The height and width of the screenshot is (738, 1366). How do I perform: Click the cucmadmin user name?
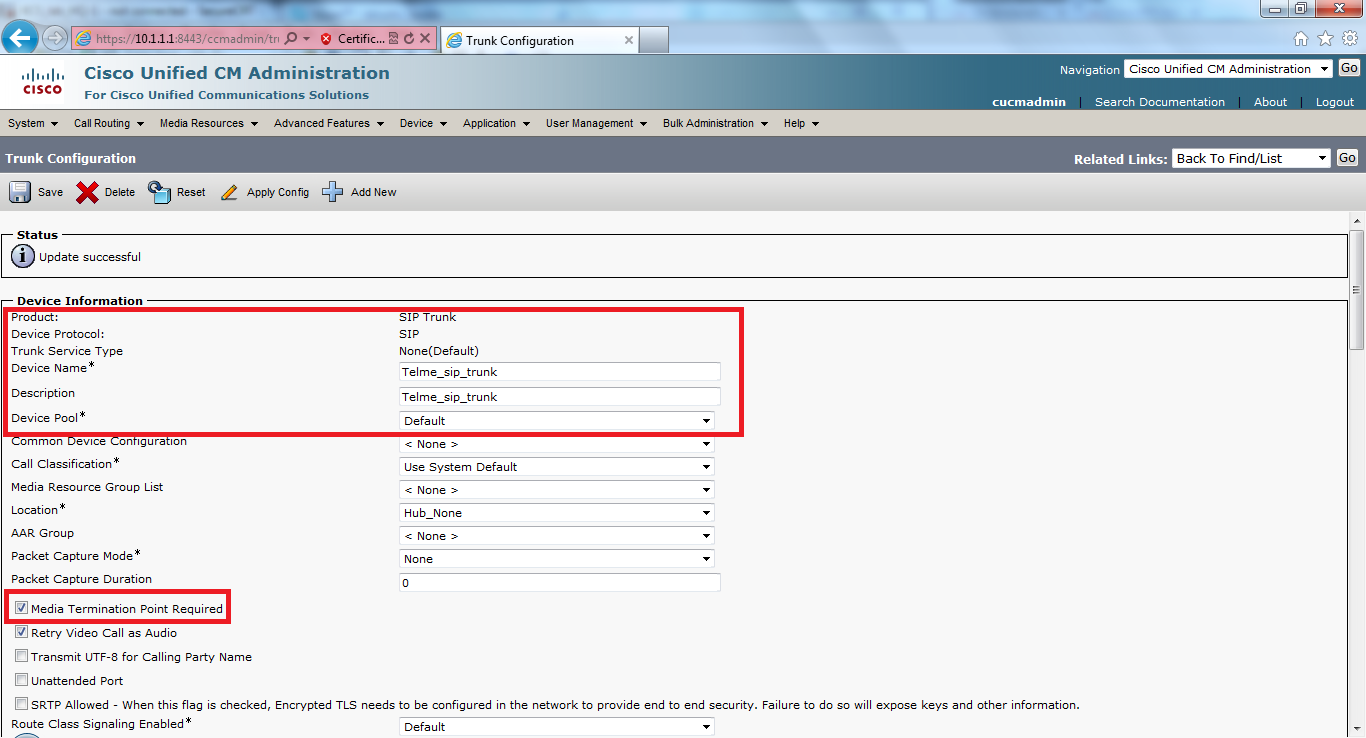click(1029, 102)
